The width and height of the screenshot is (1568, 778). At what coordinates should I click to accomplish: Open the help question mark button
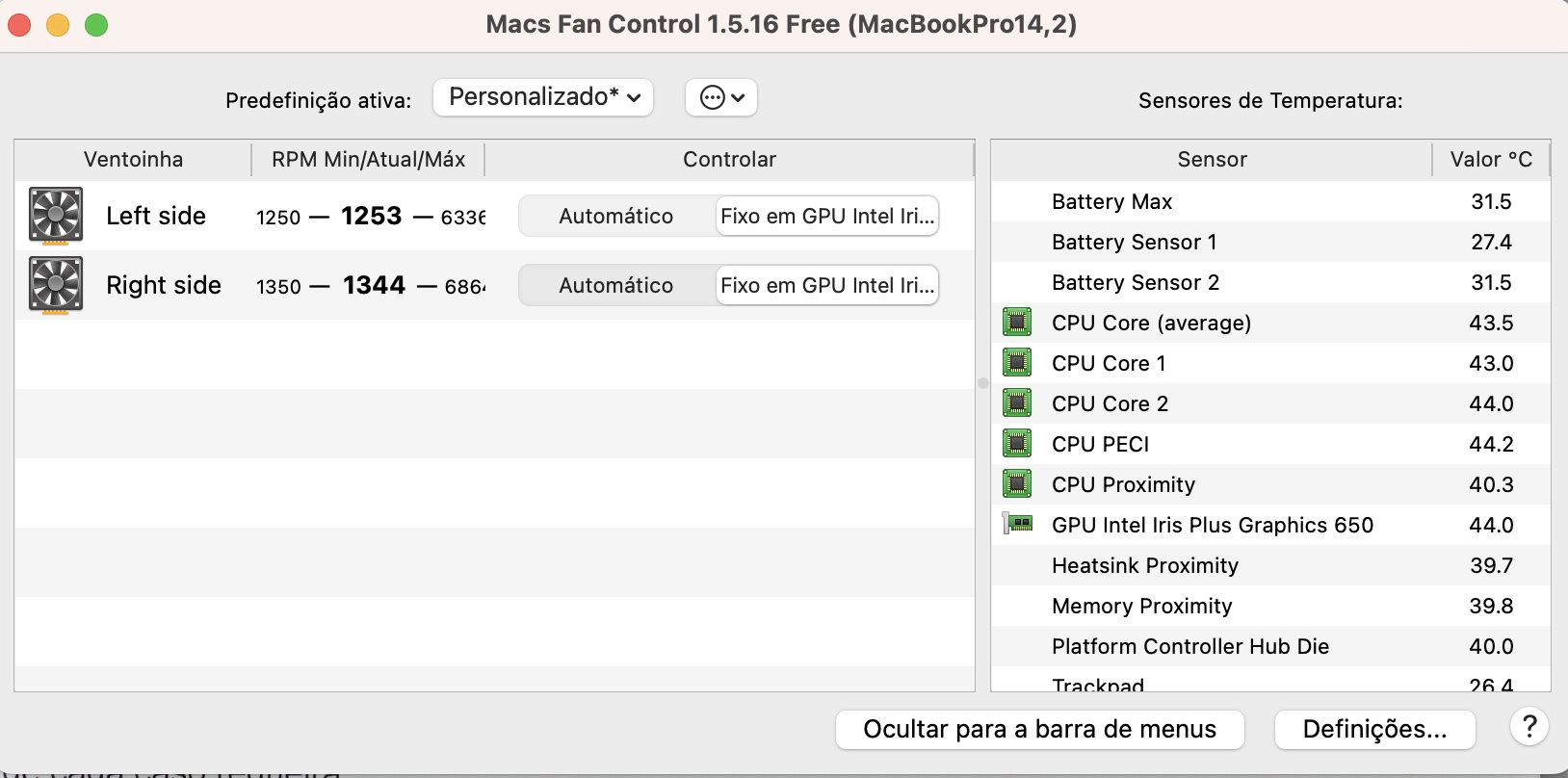pyautogui.click(x=1529, y=727)
